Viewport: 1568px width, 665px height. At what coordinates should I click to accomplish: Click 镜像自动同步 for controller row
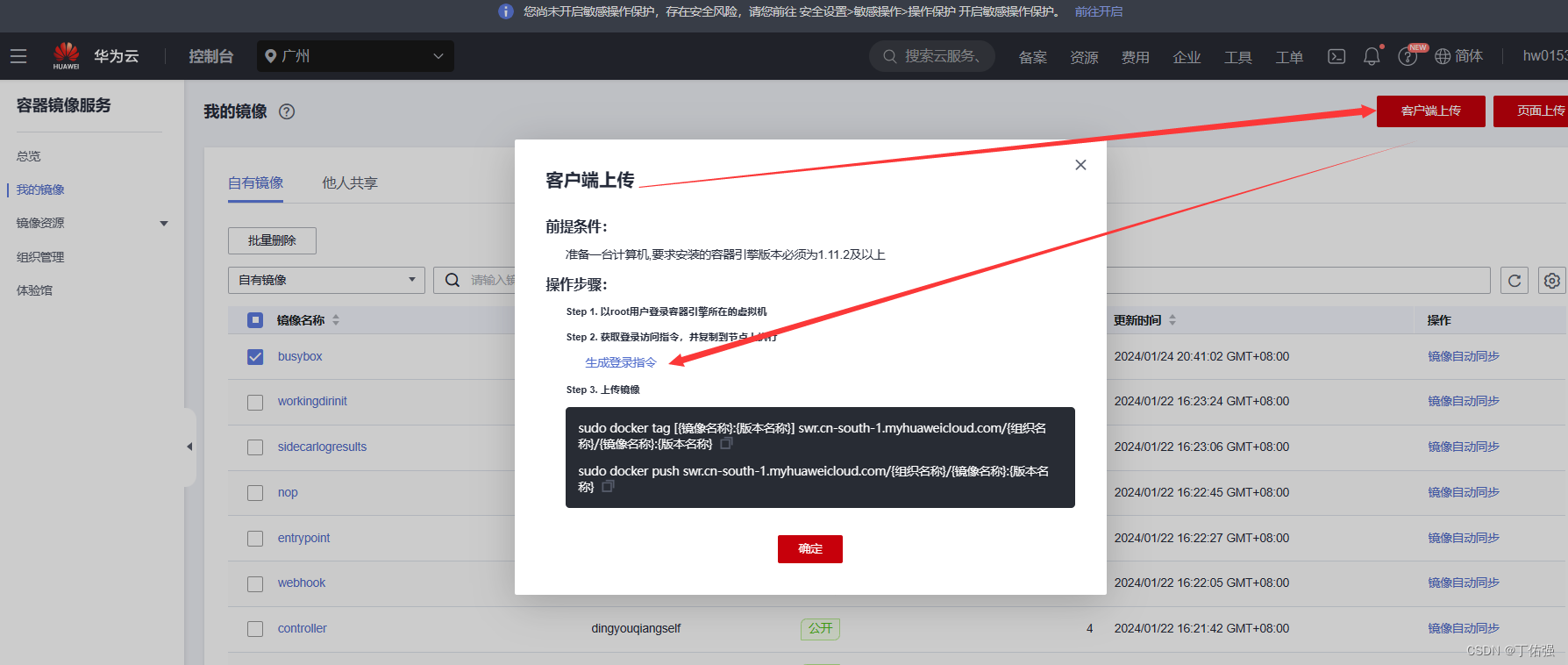click(x=1464, y=629)
